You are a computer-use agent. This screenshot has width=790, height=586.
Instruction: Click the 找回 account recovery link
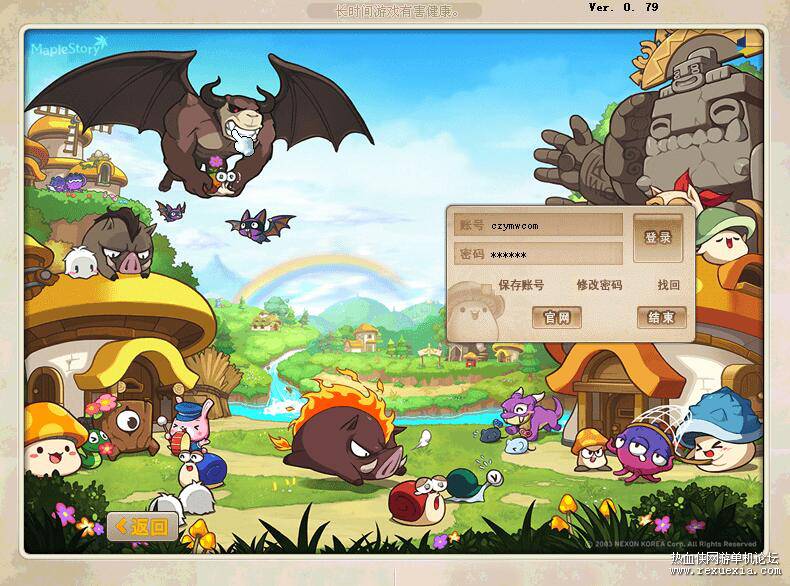point(669,285)
